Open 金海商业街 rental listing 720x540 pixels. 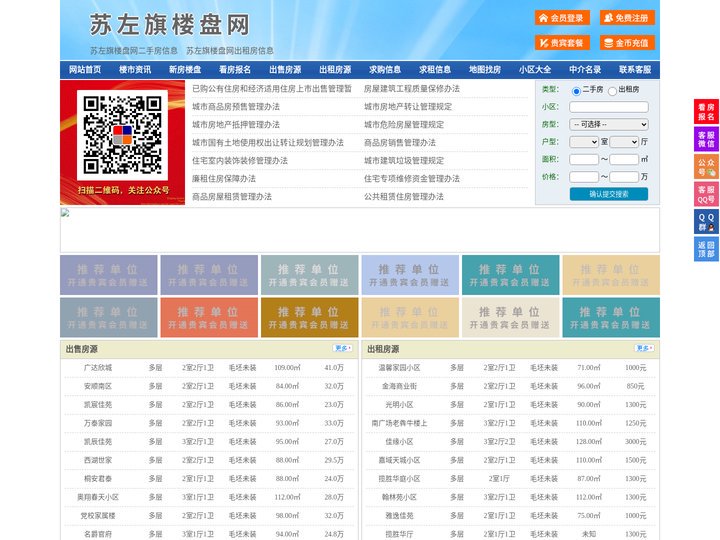[x=399, y=386]
